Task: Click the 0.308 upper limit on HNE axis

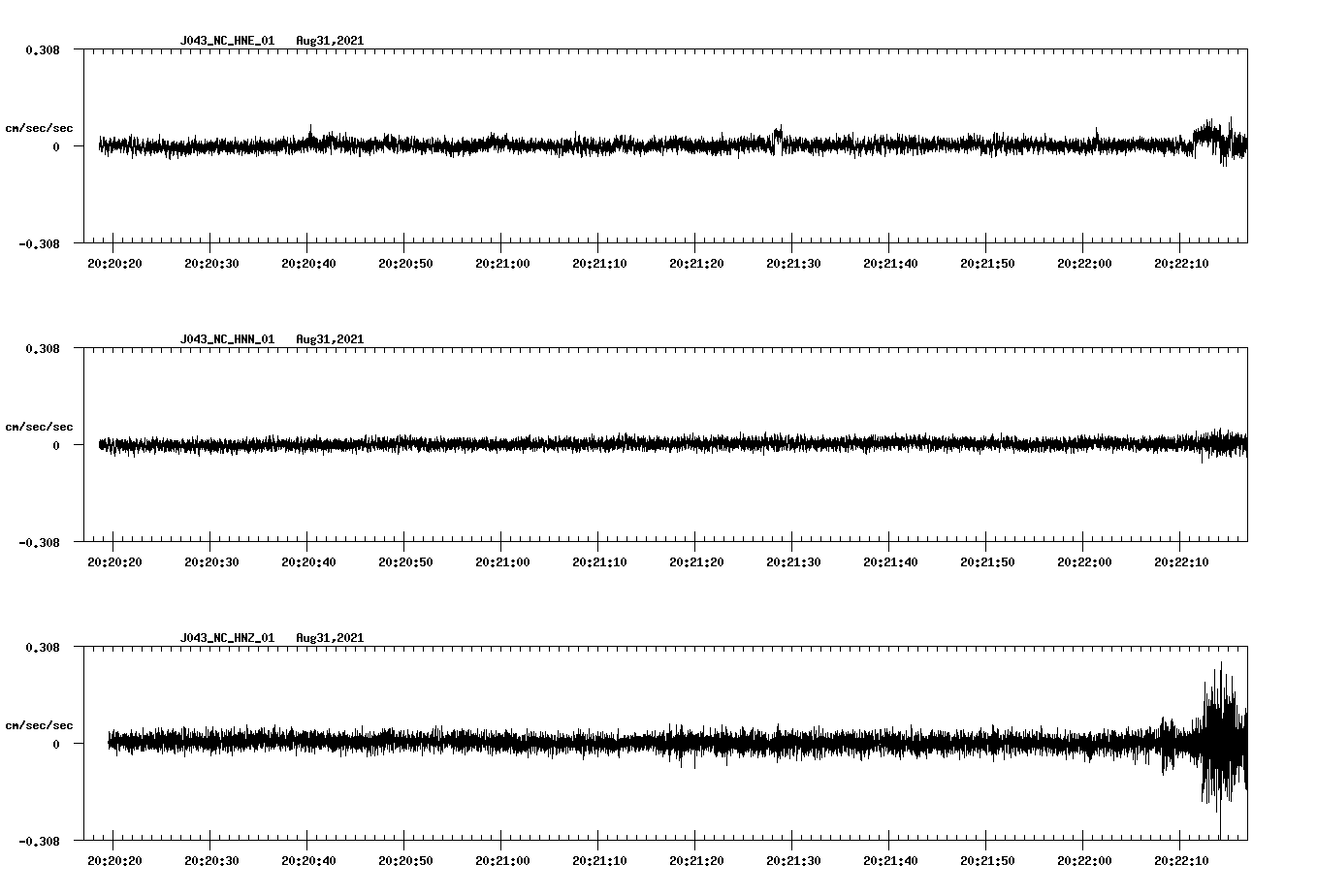Action: (43, 49)
